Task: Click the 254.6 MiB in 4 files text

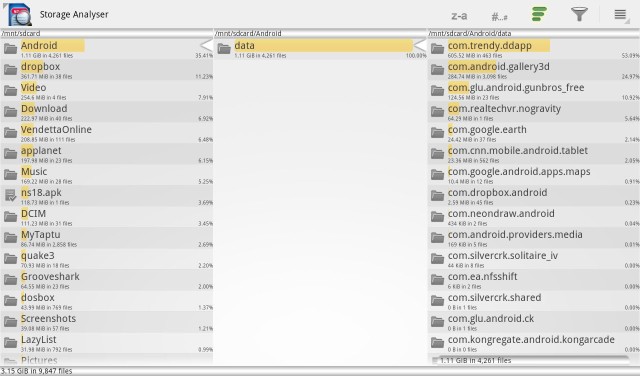Action: tap(43, 98)
